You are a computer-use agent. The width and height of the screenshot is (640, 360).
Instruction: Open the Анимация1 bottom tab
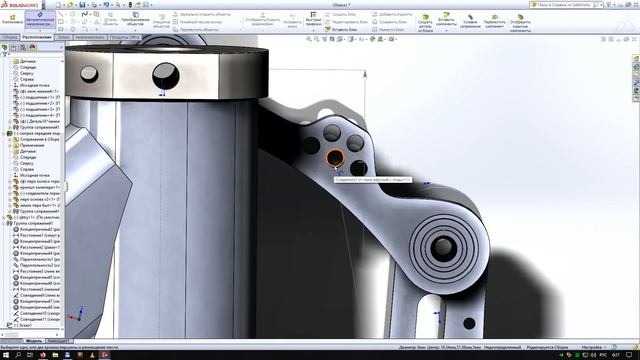point(59,341)
